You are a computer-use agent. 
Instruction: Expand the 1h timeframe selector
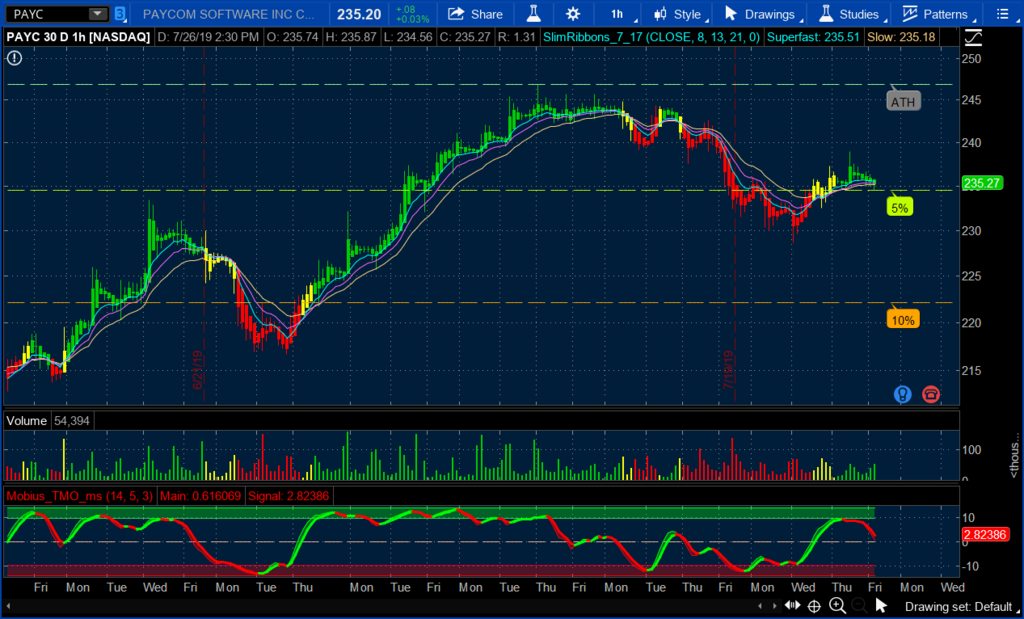(x=620, y=14)
